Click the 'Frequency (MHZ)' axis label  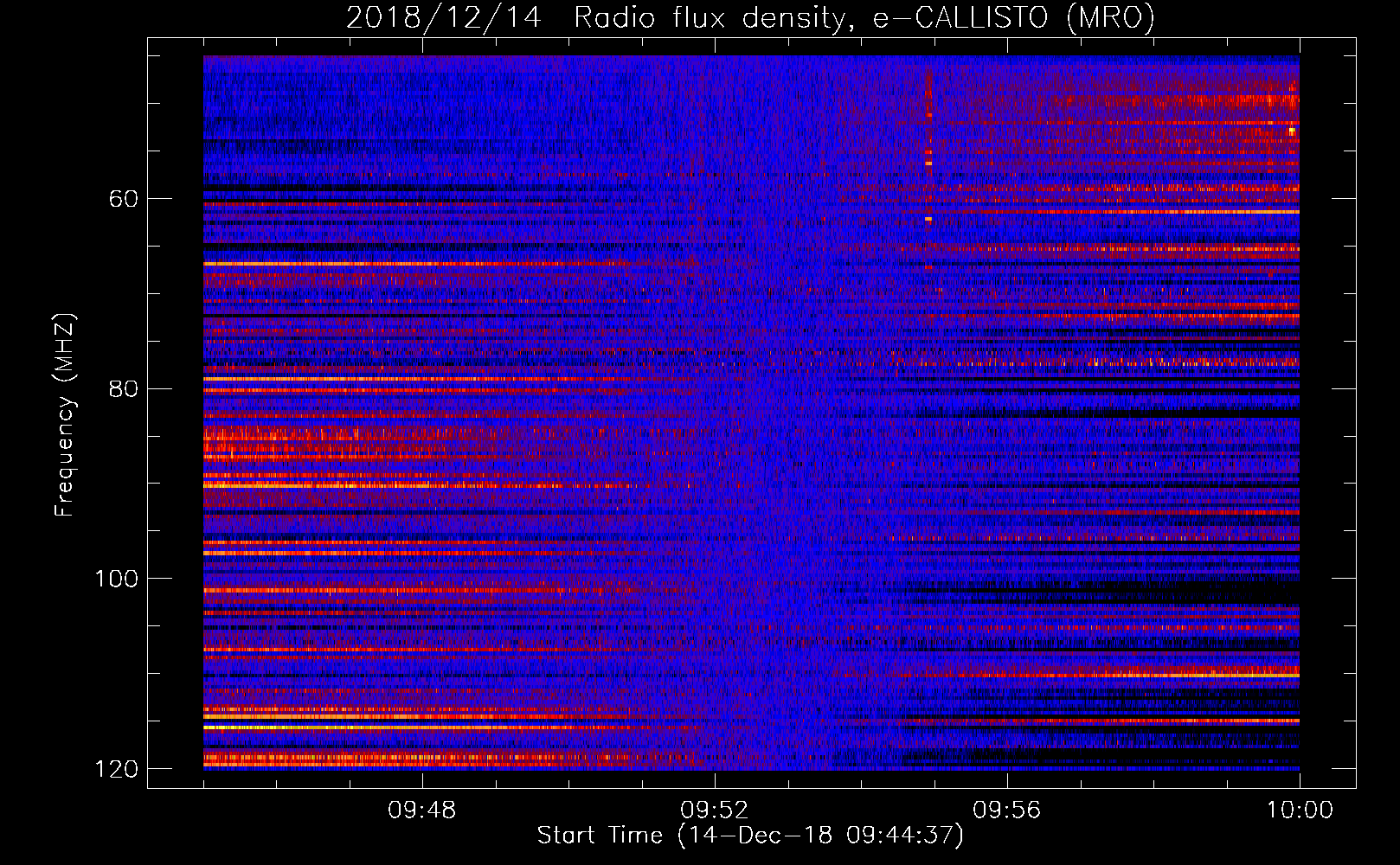65,415
